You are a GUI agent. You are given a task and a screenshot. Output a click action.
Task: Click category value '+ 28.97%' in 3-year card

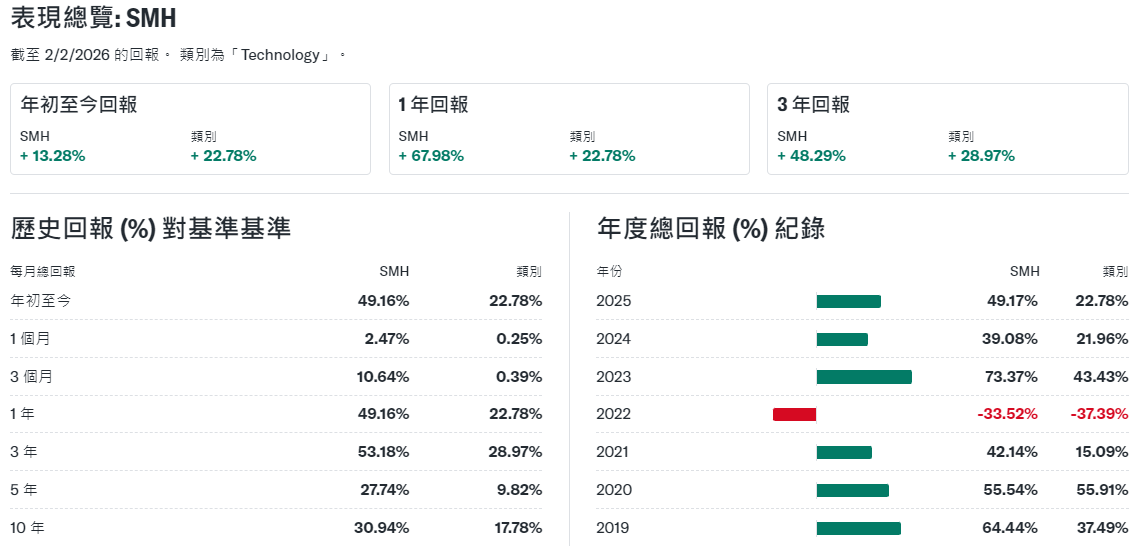coord(982,155)
